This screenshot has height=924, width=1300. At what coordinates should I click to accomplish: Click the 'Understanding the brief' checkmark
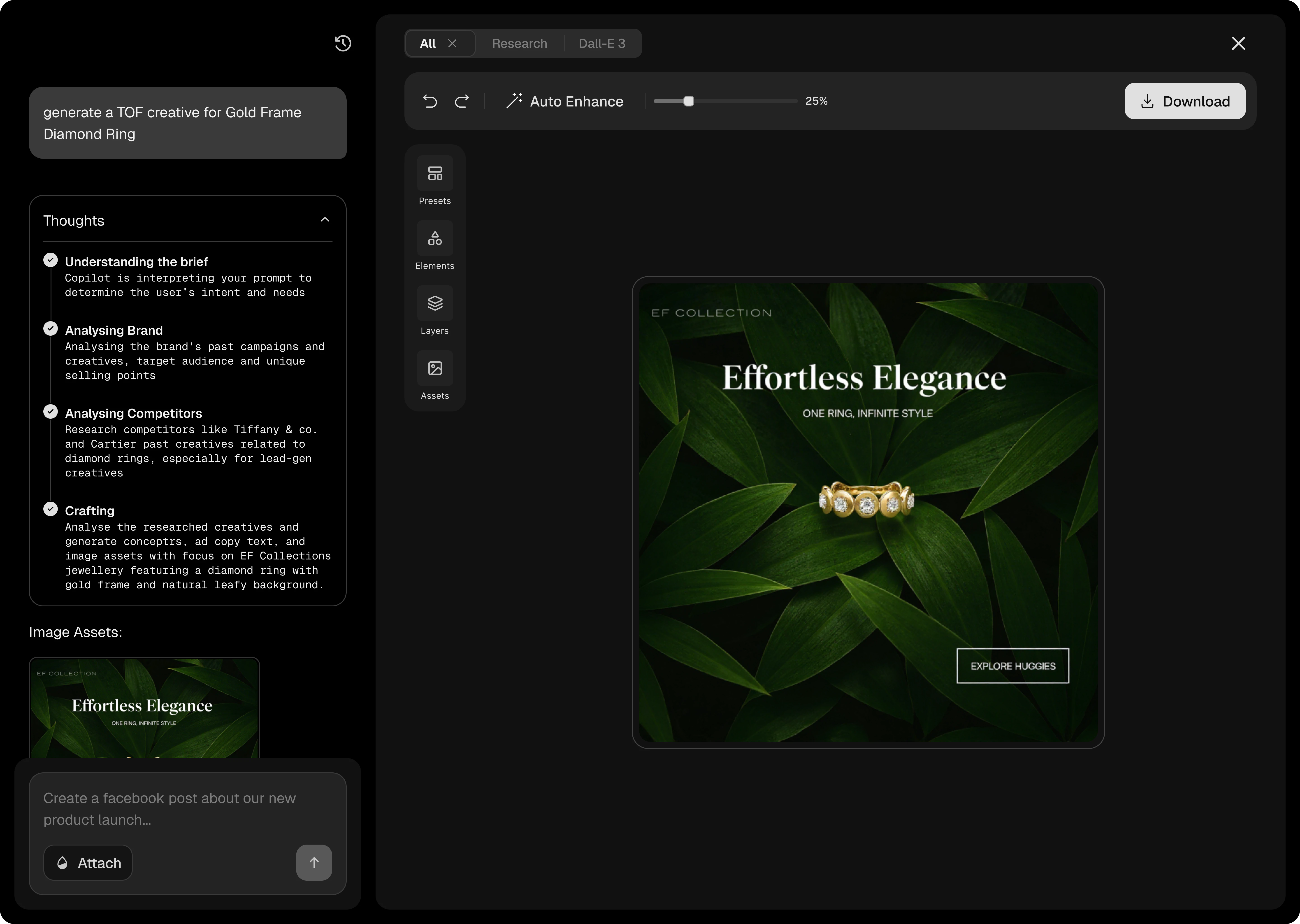(x=51, y=260)
